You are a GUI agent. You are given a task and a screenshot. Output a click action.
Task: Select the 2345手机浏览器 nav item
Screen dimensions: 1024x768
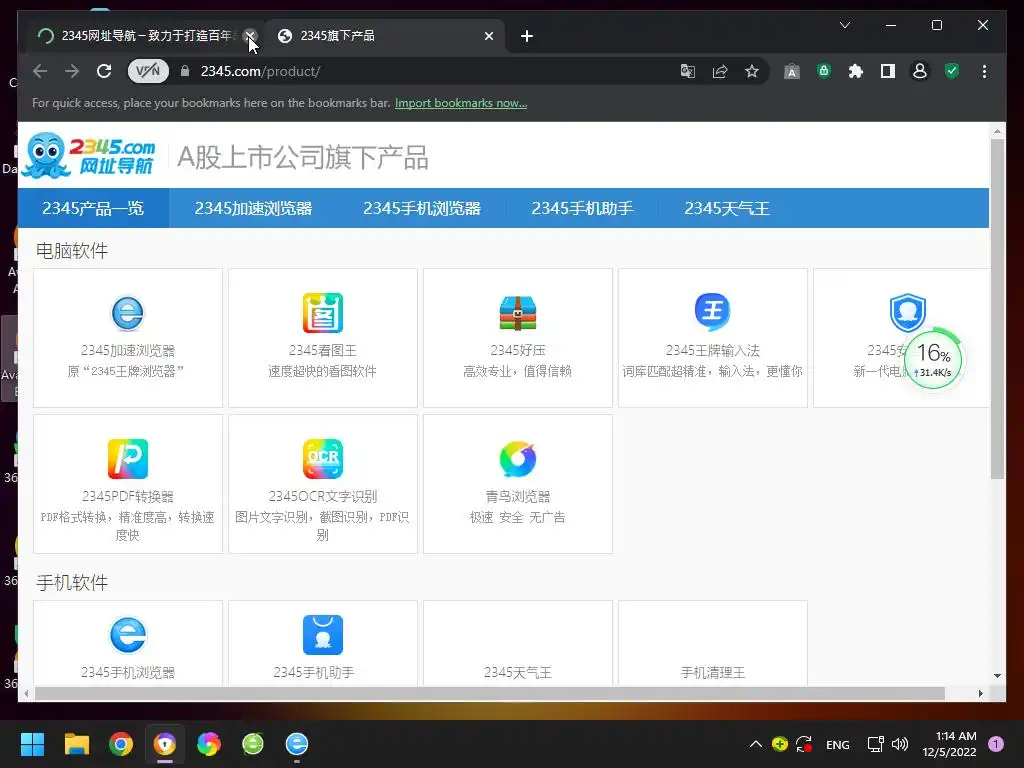(x=422, y=208)
